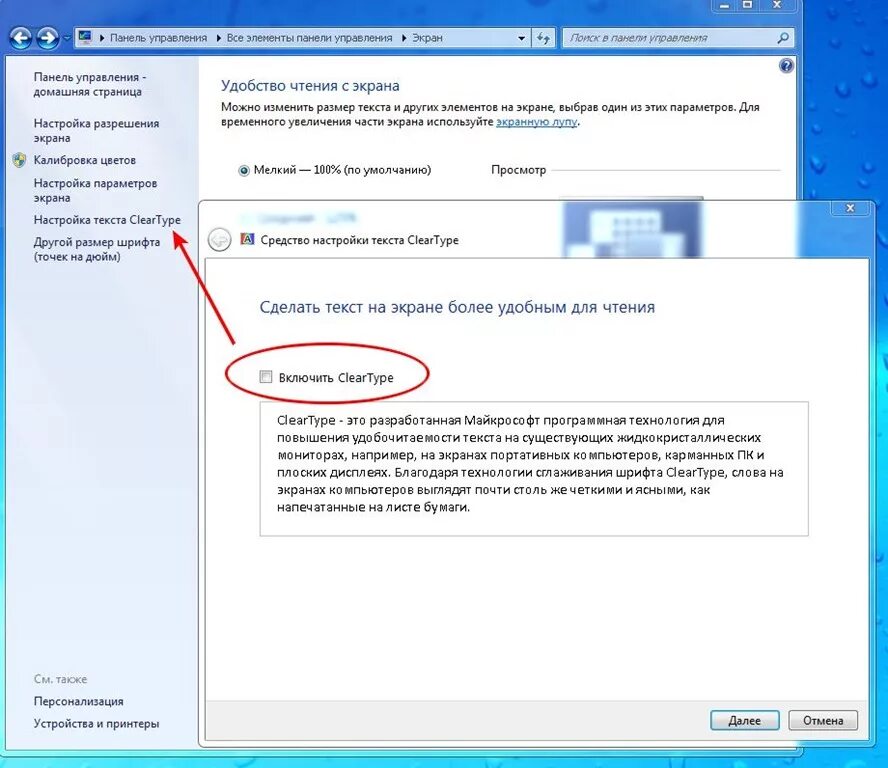Click 'Средство настройки текста ClearType' title text

tap(360, 240)
